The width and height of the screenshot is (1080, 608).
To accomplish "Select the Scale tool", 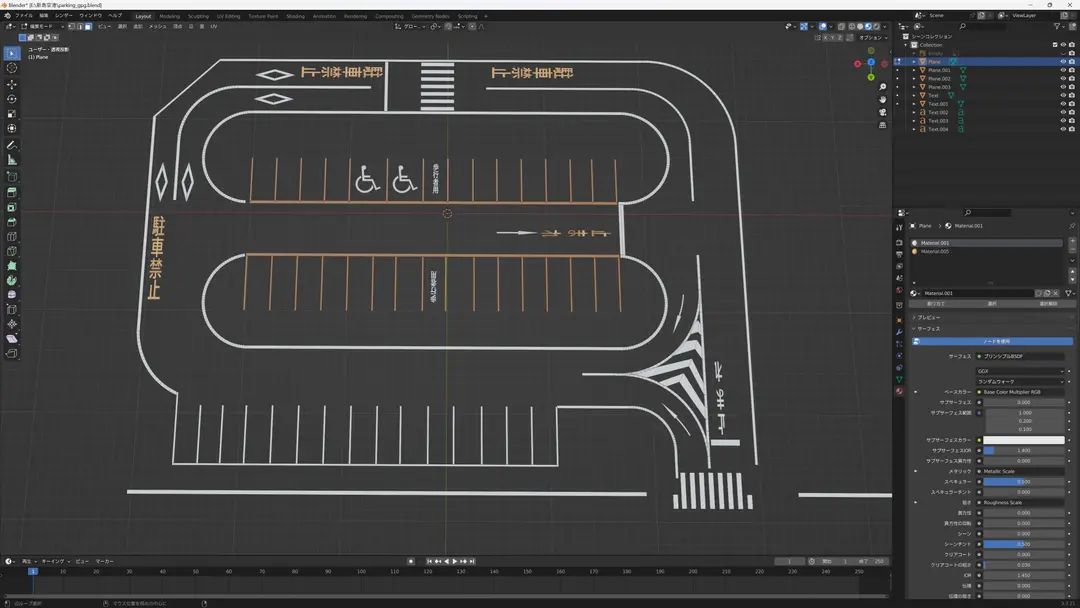I will click(12, 114).
